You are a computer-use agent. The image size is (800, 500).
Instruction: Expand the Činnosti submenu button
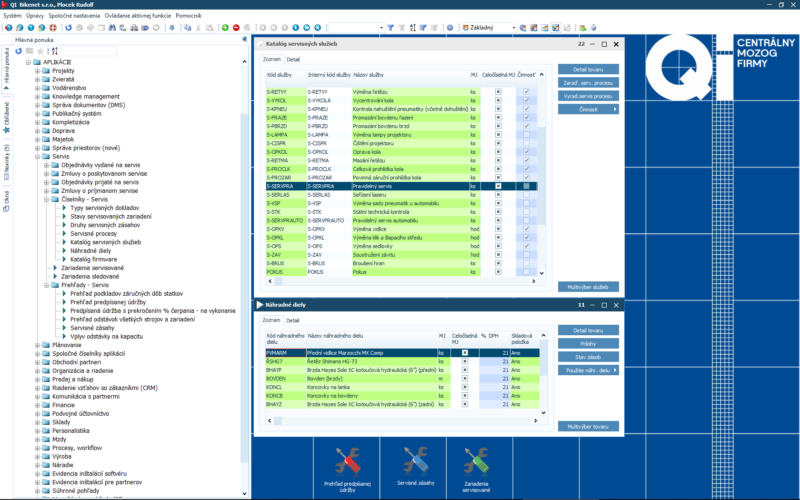588,108
